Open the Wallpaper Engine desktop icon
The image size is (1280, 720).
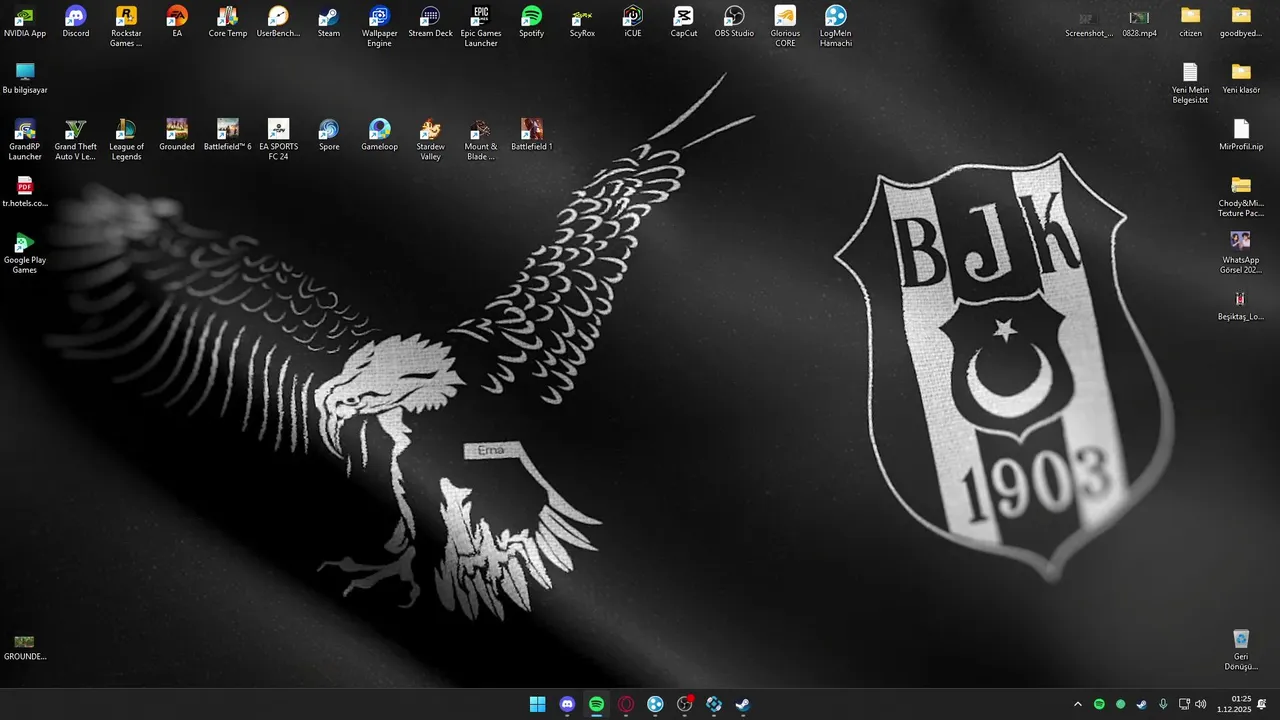coord(380,27)
